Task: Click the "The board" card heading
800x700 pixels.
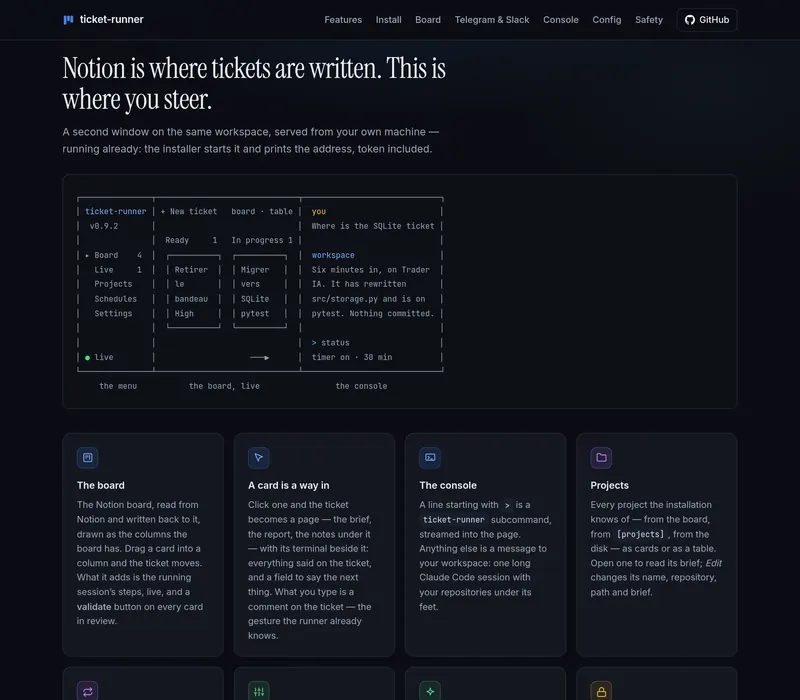Action: pyautogui.click(x=101, y=485)
